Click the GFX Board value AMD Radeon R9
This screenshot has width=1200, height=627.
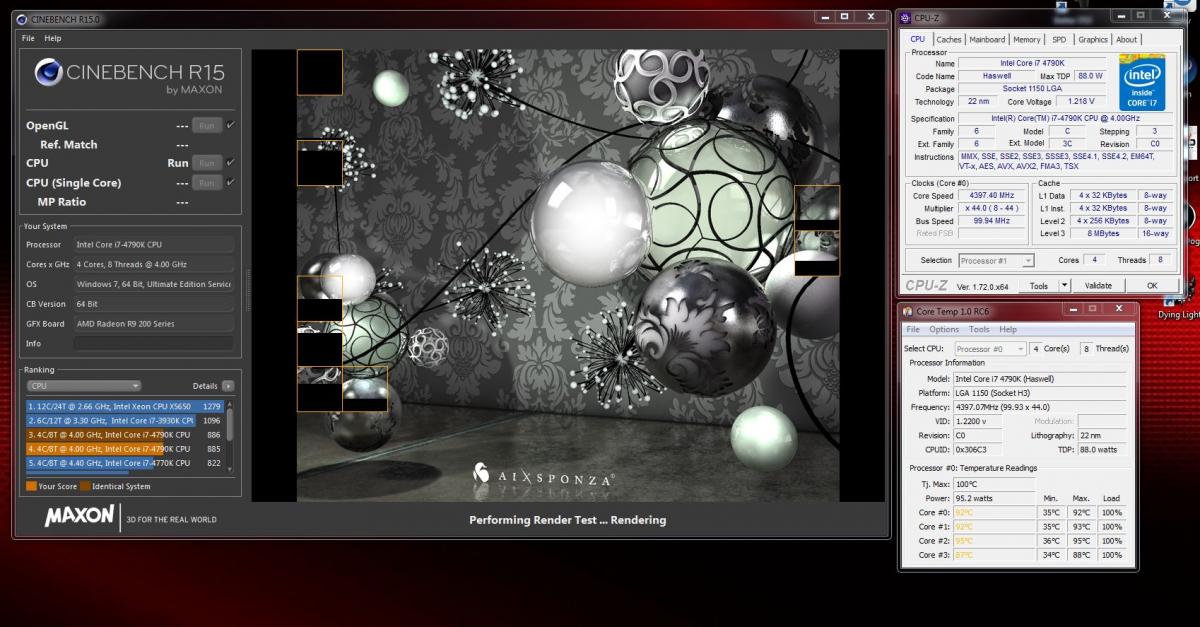coord(153,324)
